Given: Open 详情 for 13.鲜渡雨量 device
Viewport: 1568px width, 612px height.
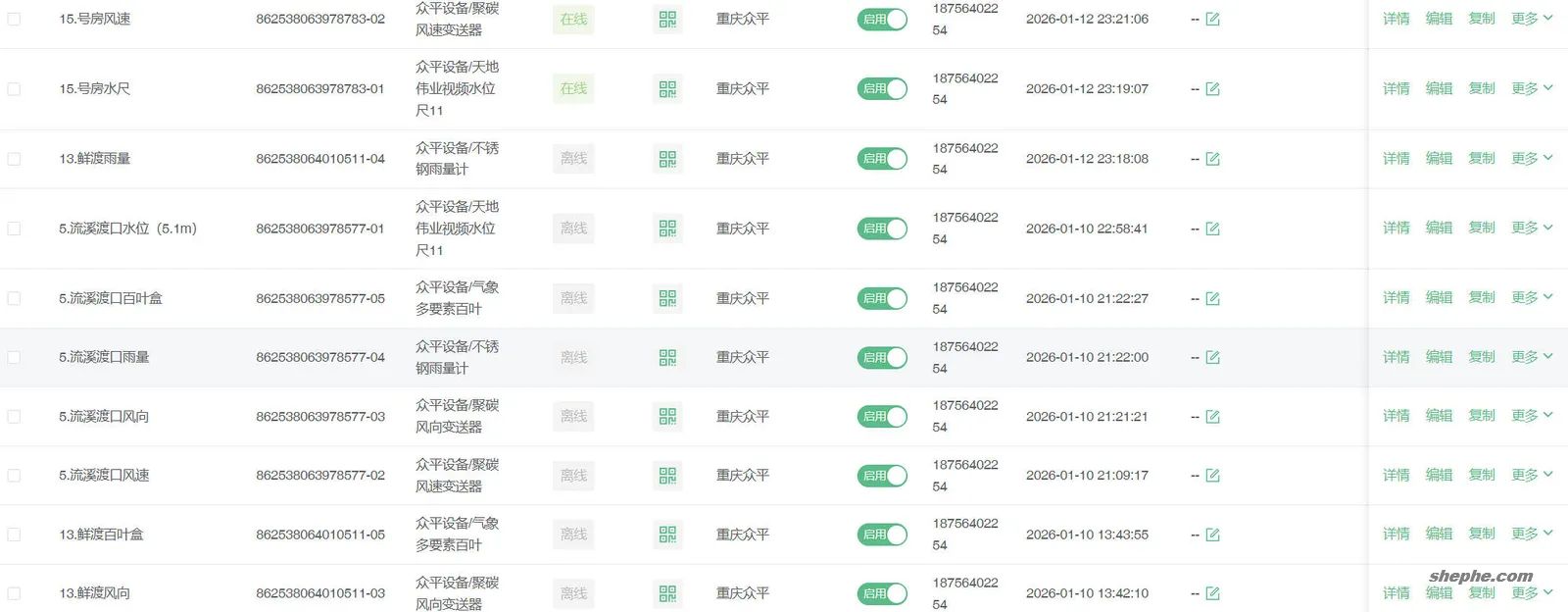Looking at the screenshot, I should click(1396, 158).
